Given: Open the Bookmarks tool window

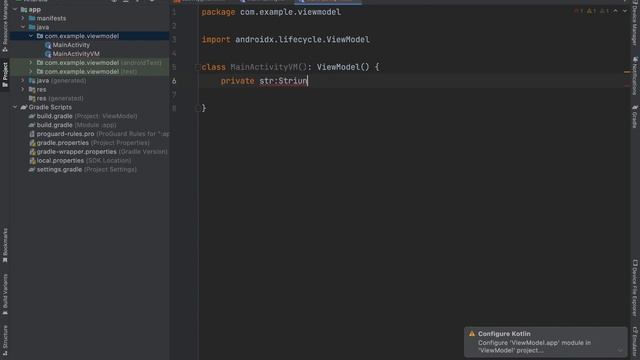Looking at the screenshot, I should click(x=5, y=244).
